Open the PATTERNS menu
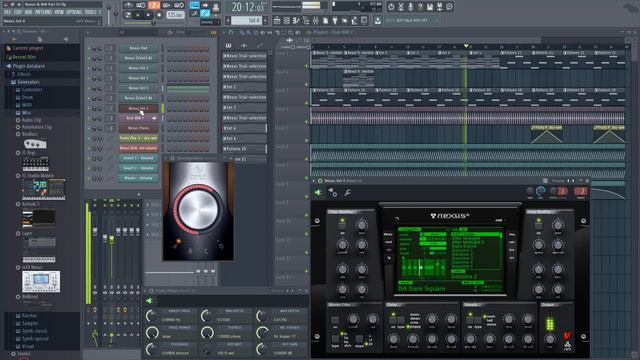640x360 pixels. 43,12
